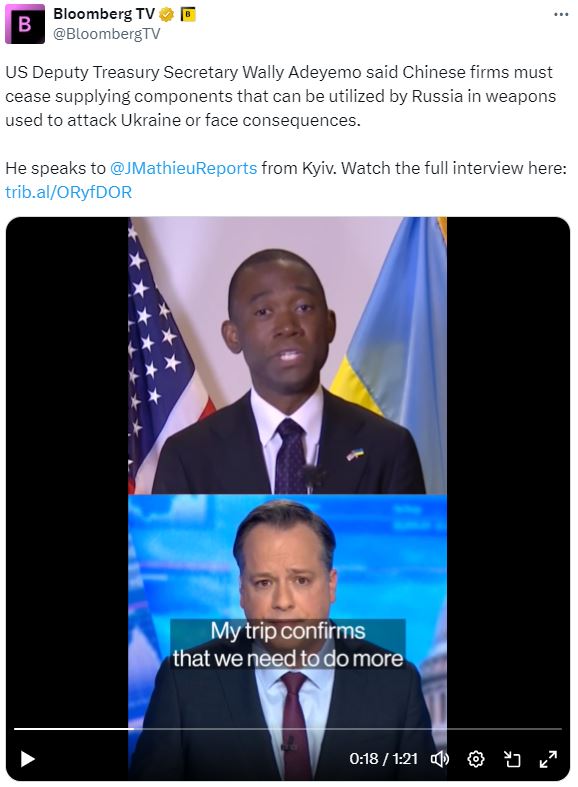
Task: Toggle picture-in-picture mode icon
Action: pyautogui.click(x=512, y=759)
